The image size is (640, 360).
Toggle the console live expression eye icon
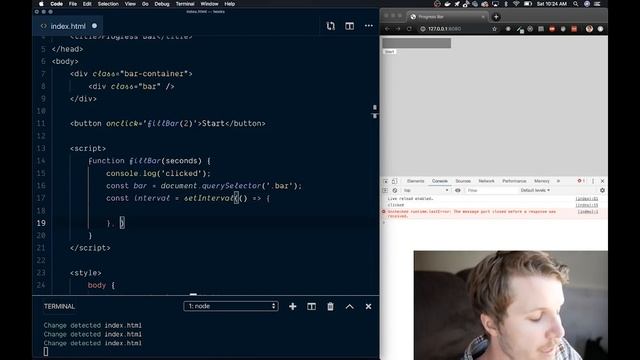(x=458, y=190)
